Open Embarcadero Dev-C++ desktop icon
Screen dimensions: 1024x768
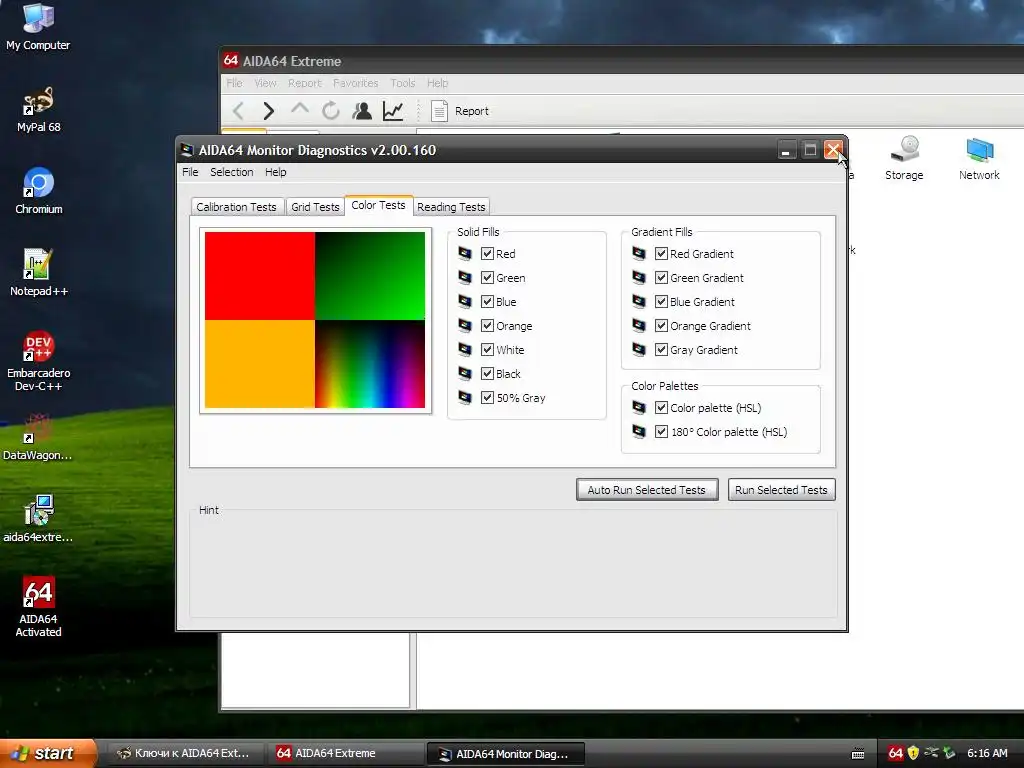pyautogui.click(x=39, y=361)
